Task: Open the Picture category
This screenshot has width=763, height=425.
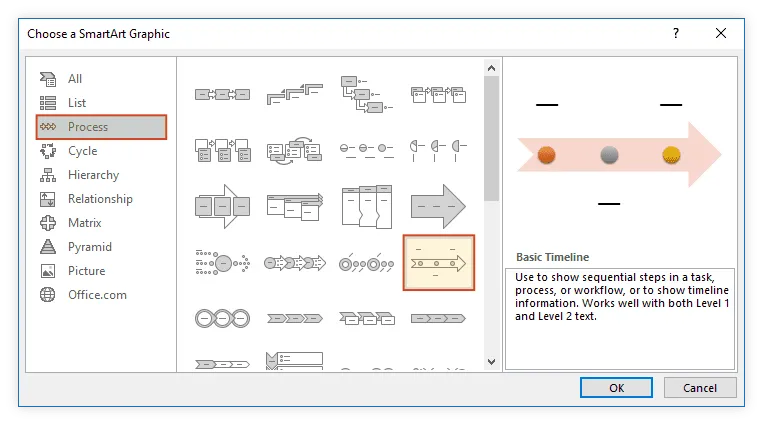Action: tap(86, 271)
